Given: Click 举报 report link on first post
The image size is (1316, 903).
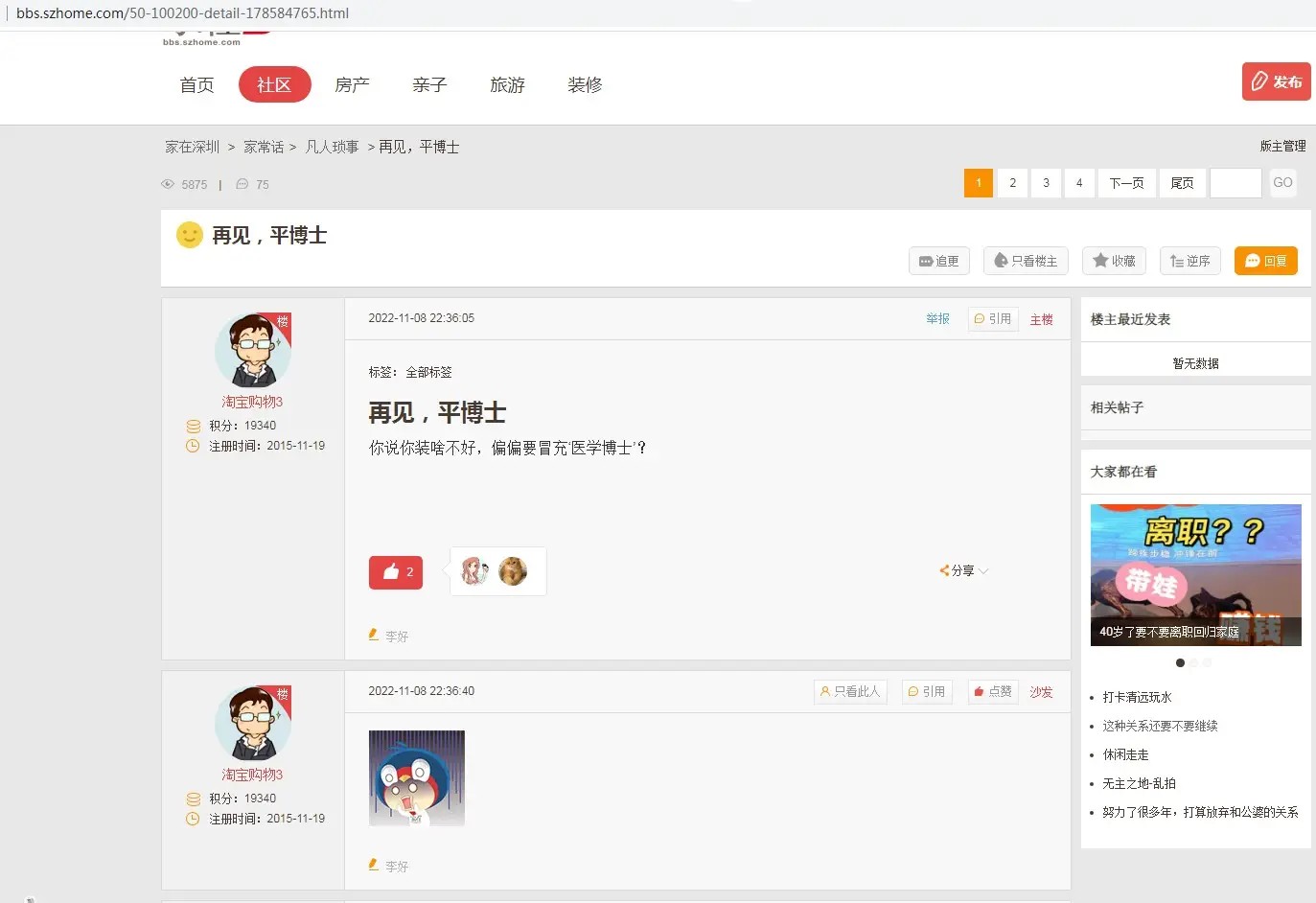Looking at the screenshot, I should [937, 319].
